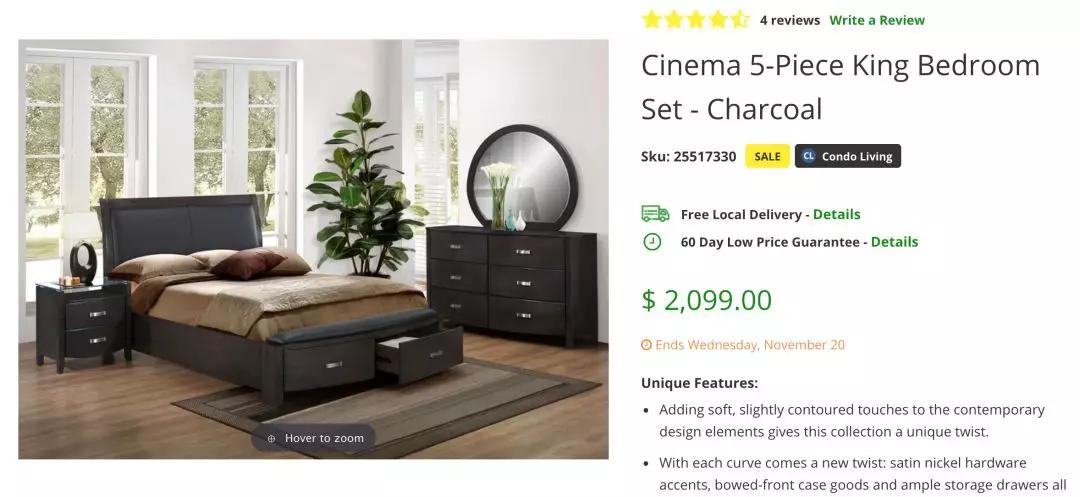Click the Write a Review link
Viewport: 1080px width, 497px height.
pos(877,20)
